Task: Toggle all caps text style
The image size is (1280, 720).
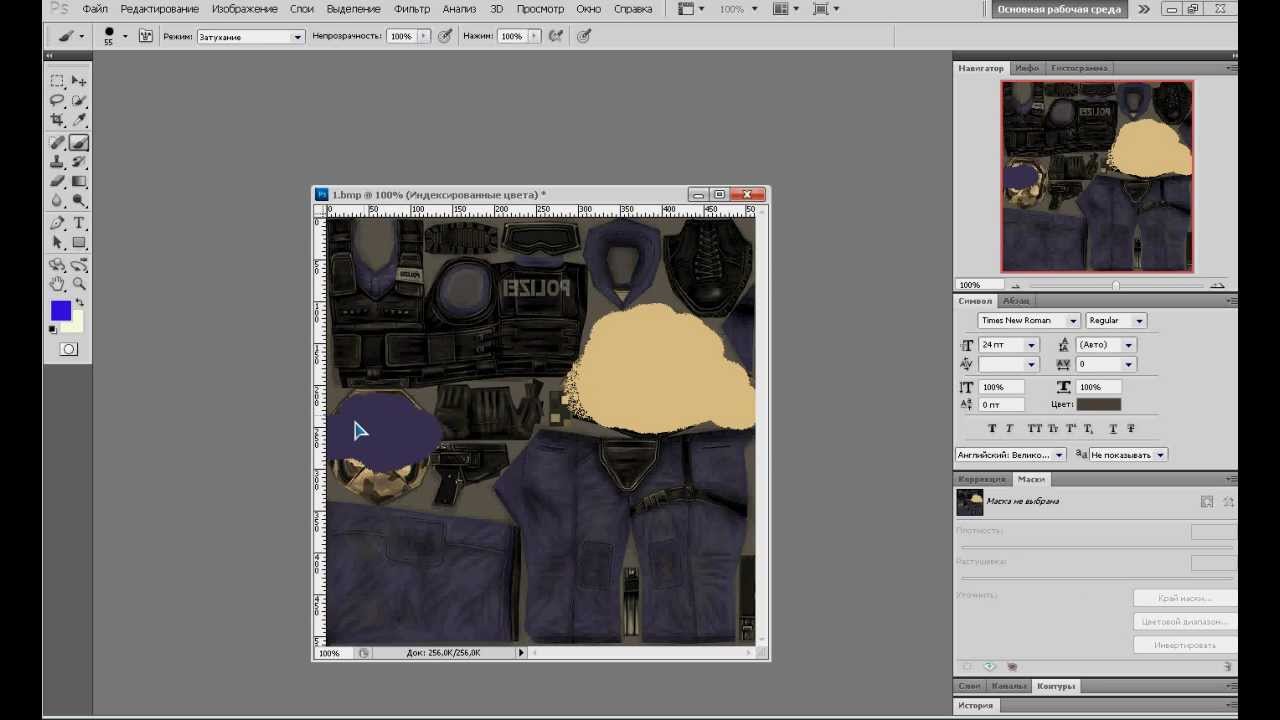Action: coord(1035,428)
